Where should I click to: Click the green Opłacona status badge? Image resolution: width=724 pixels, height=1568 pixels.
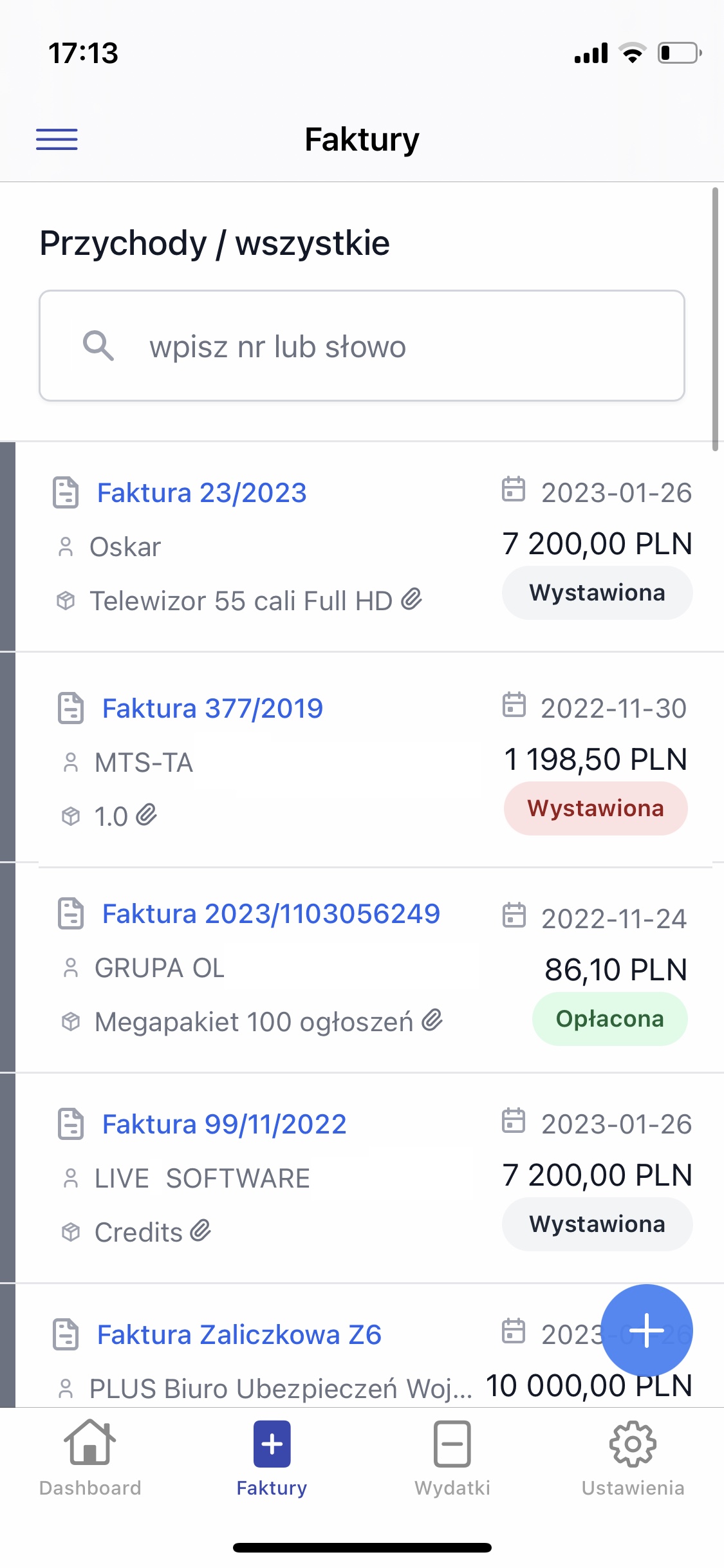pyautogui.click(x=609, y=1019)
